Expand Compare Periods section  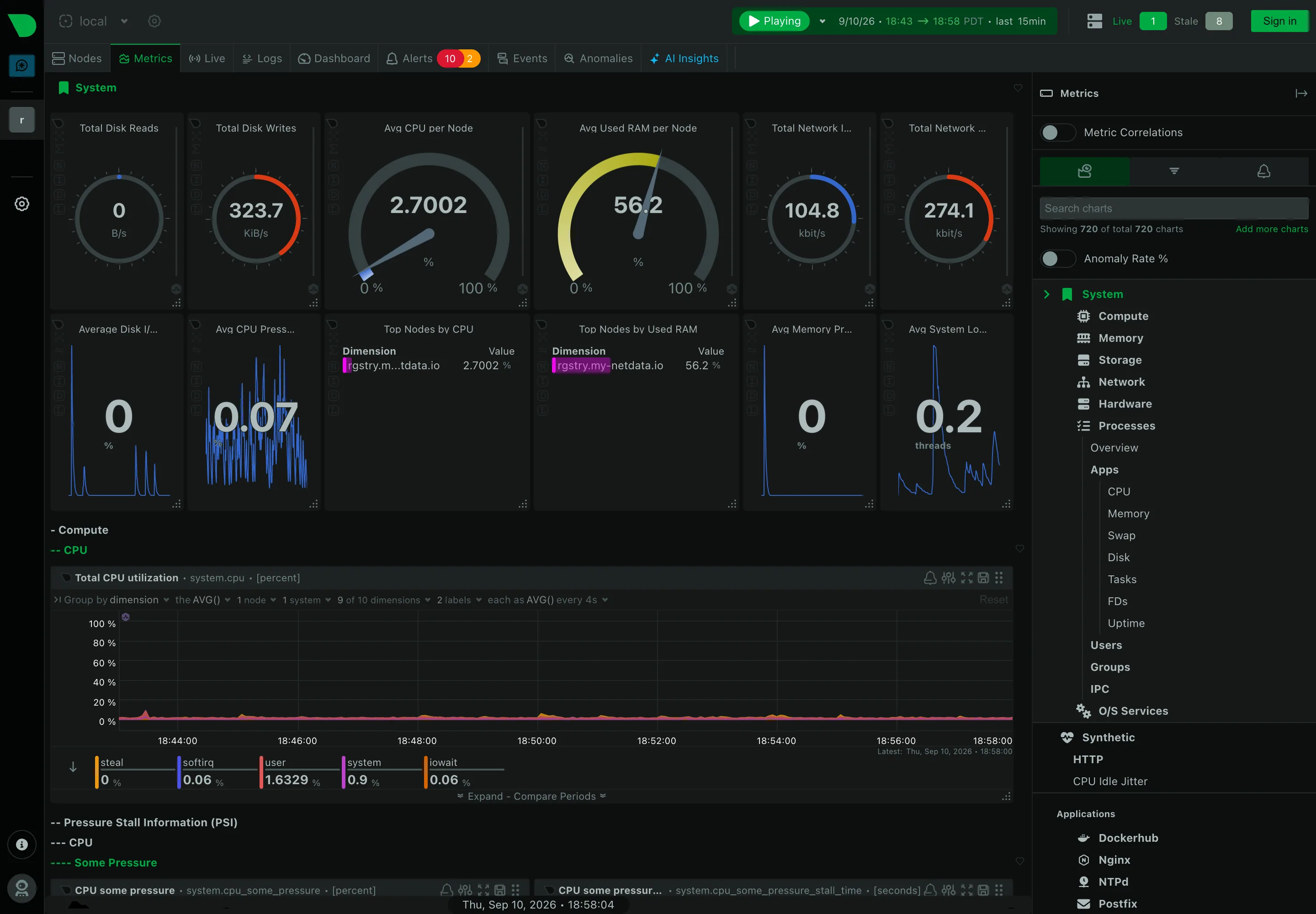[531, 796]
